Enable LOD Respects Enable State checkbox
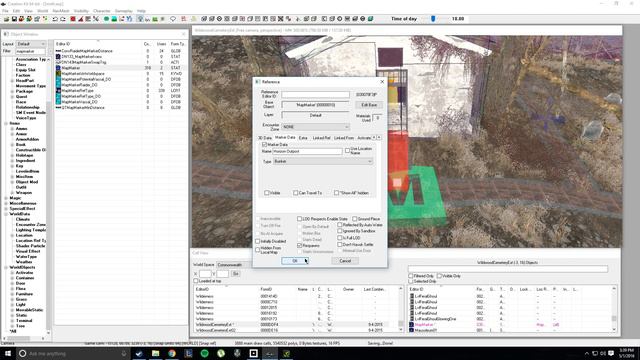The height and width of the screenshot is (360, 640). click(300, 219)
